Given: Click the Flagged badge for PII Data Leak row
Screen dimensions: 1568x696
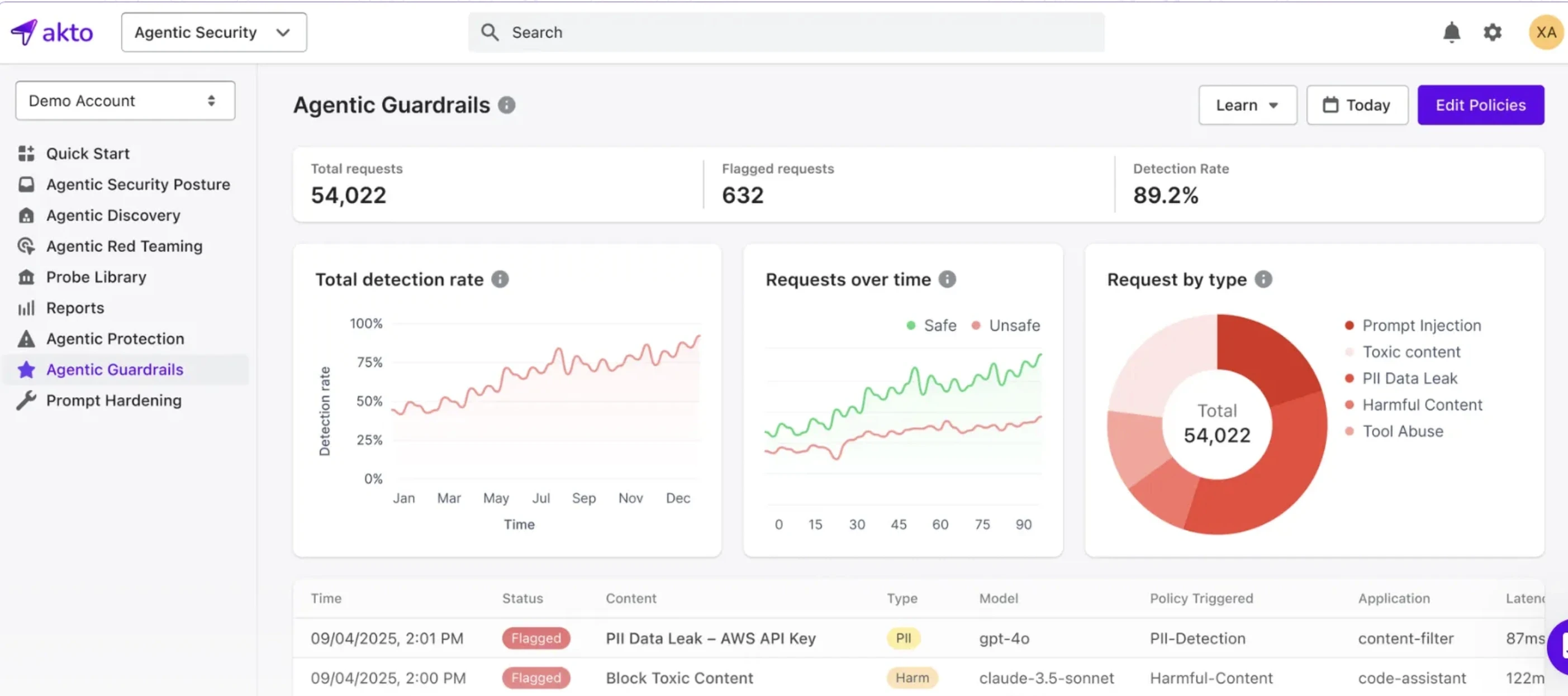Looking at the screenshot, I should tap(536, 638).
